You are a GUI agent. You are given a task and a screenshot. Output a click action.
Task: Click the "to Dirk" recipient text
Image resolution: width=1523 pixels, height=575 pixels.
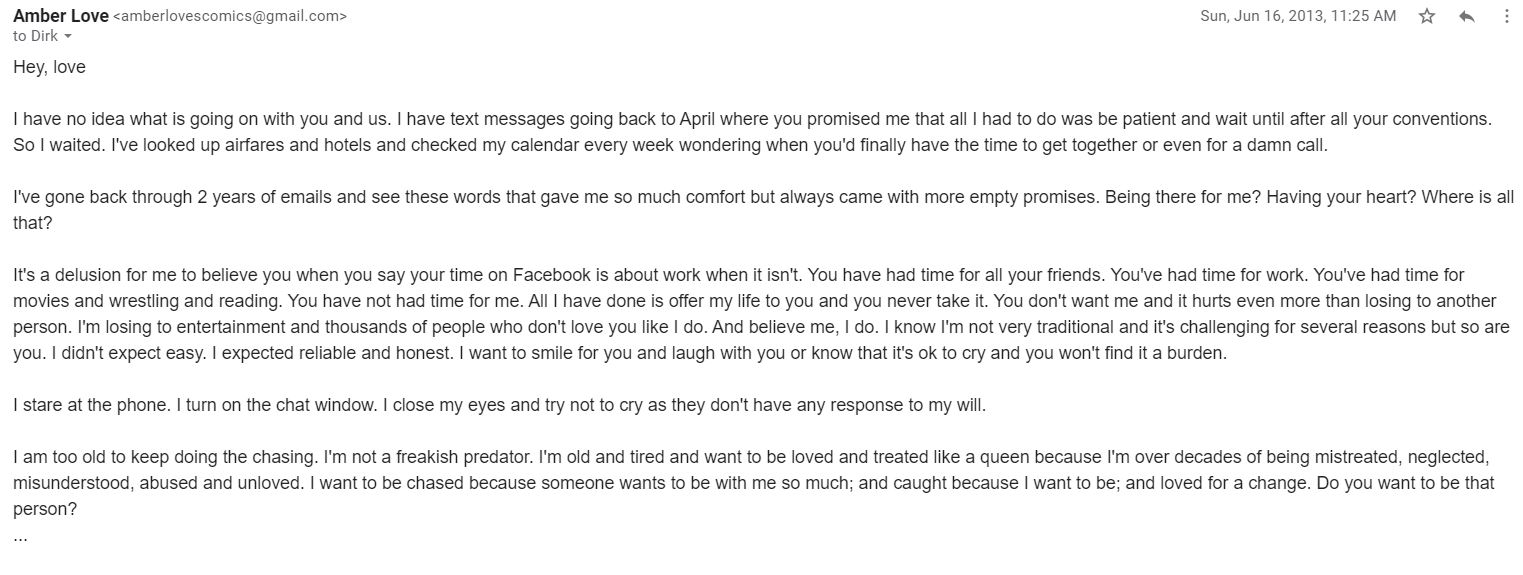click(35, 36)
